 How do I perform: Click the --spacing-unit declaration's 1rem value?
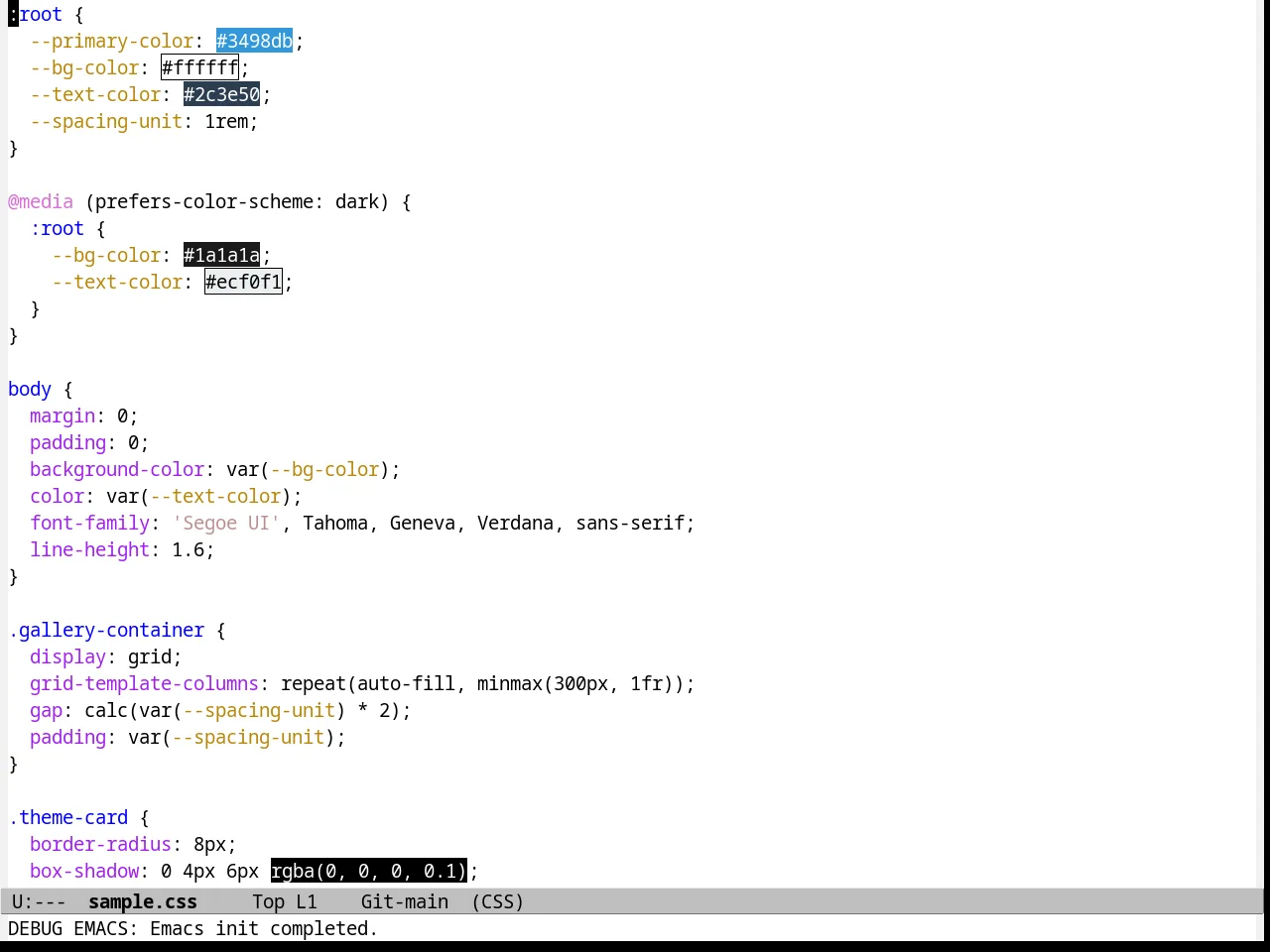(x=226, y=121)
